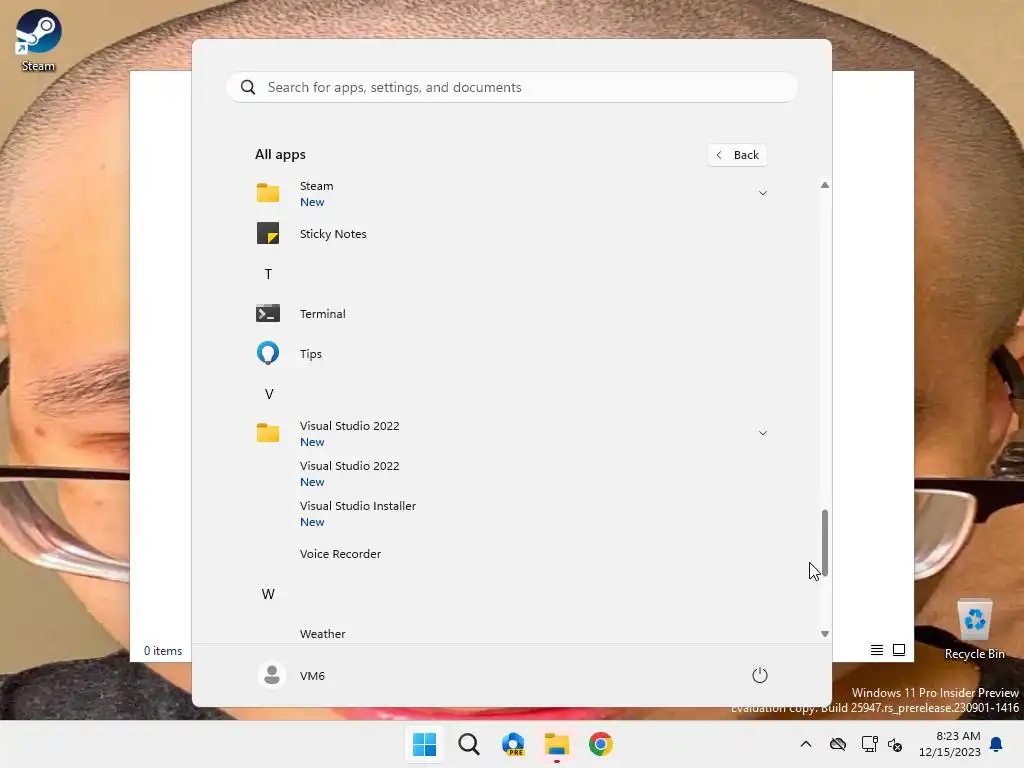
Task: Go Back from All apps
Action: coord(737,155)
